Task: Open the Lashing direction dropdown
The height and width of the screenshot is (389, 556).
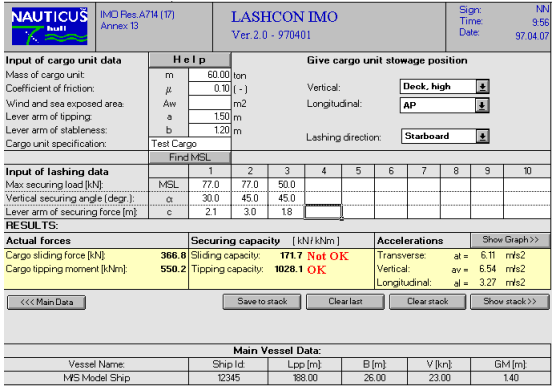Action: coord(482,136)
